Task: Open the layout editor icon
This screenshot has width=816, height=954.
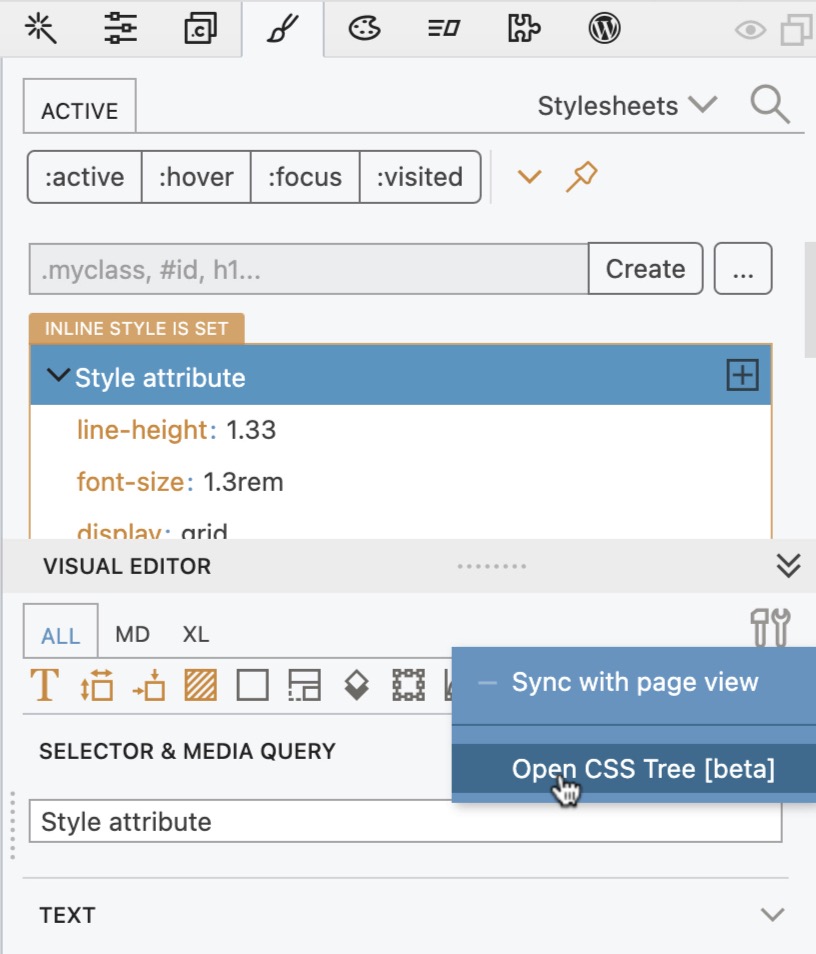Action: [304, 685]
